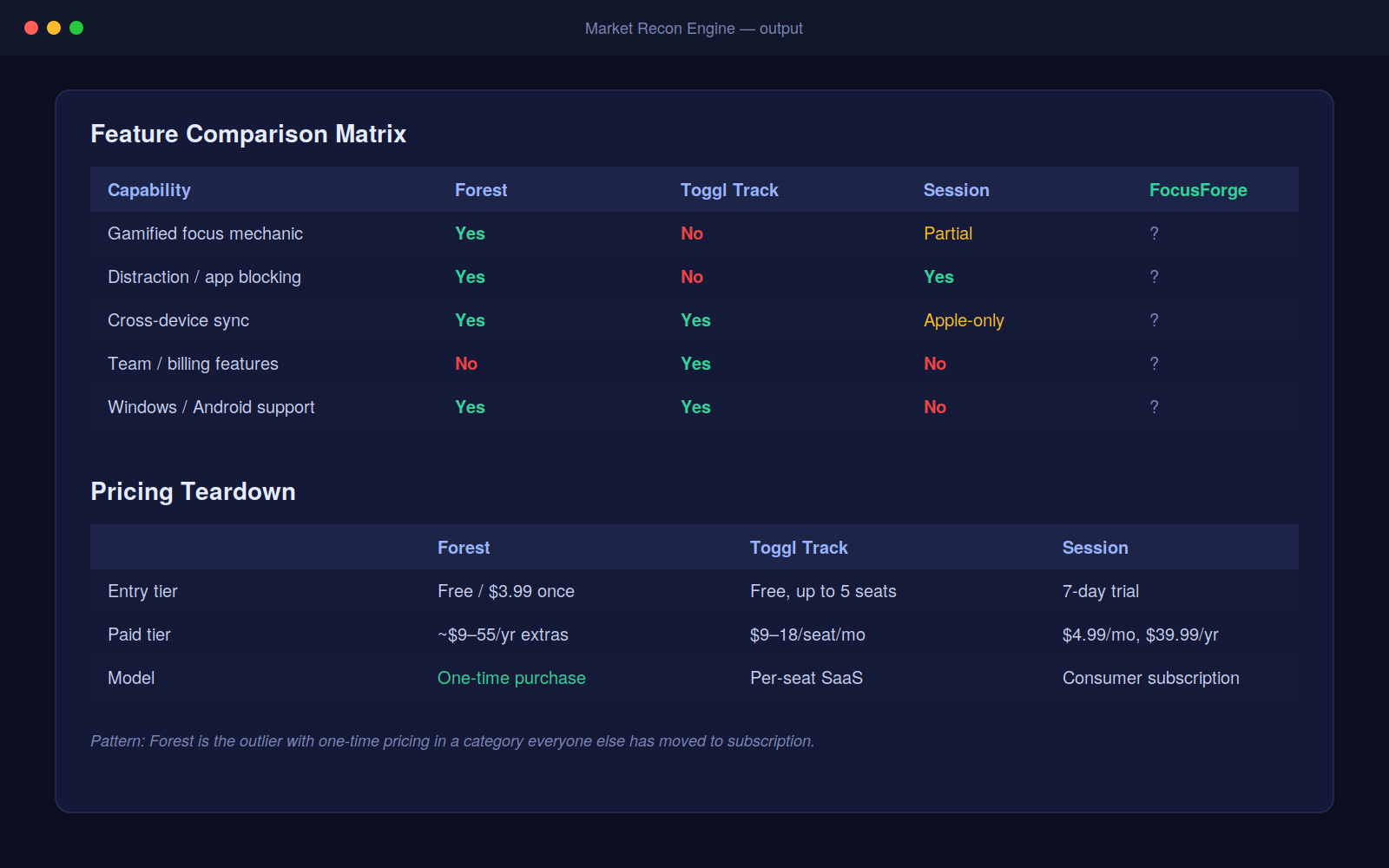Click Toggl Track's 'Yes' for Cross-device sync

[x=695, y=320]
